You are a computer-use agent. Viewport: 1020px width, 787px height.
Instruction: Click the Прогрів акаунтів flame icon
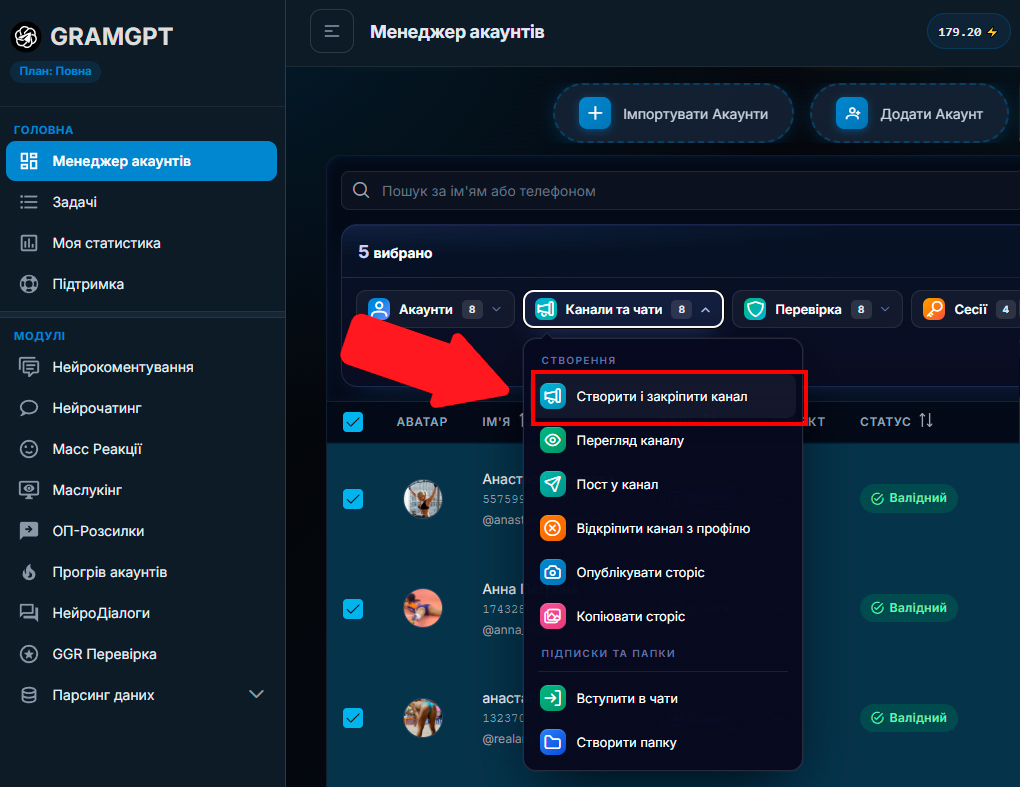click(29, 572)
